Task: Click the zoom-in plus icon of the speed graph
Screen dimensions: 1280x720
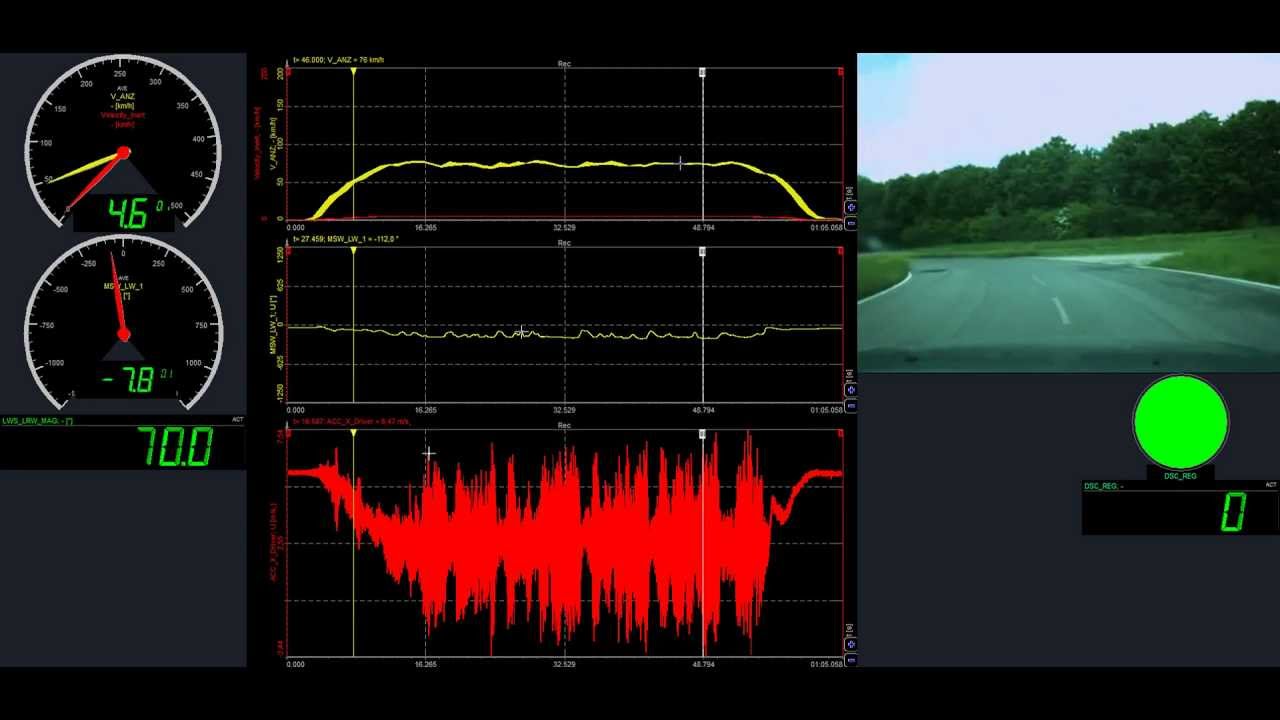Action: 850,208
